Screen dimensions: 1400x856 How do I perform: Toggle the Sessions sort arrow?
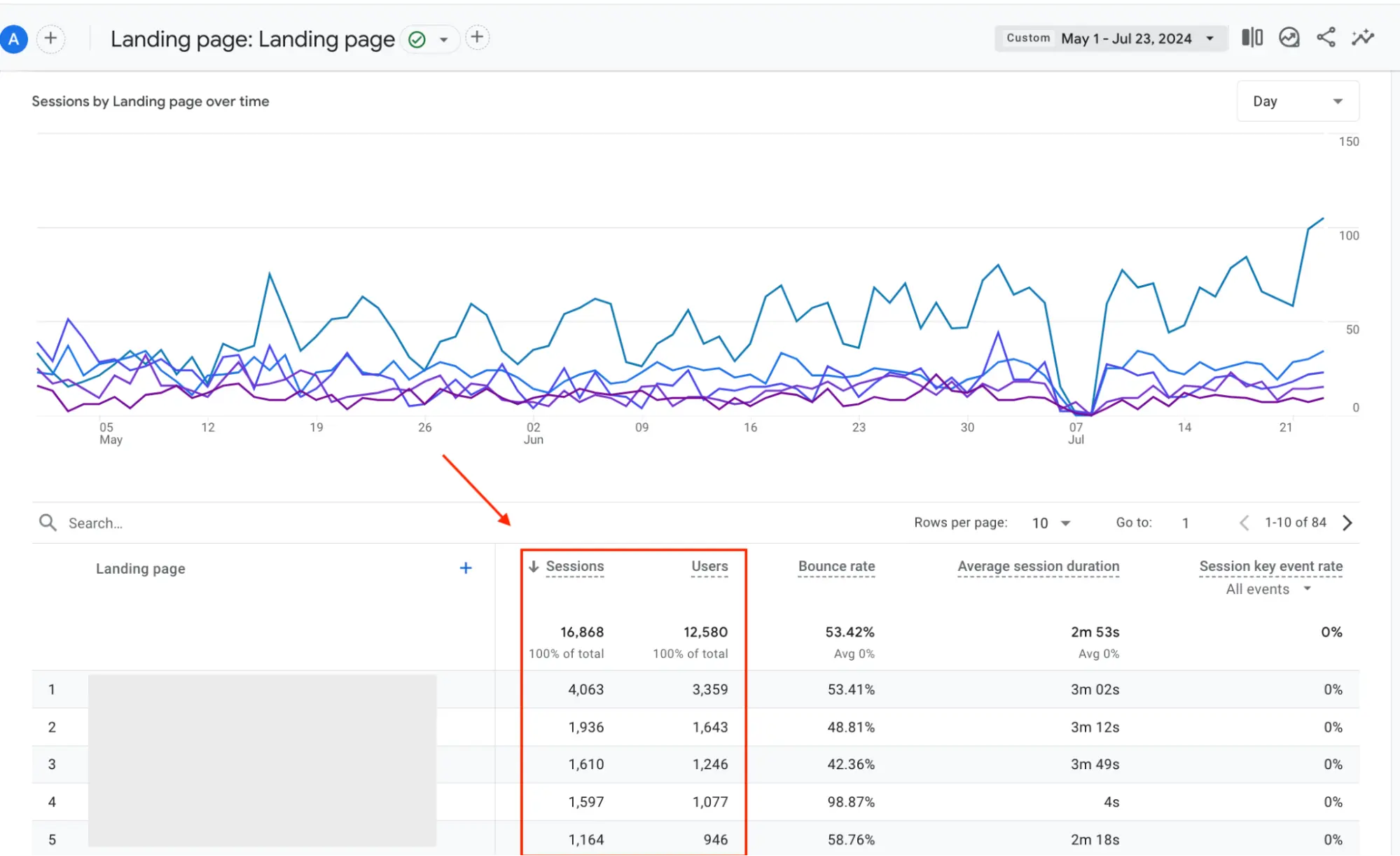pyautogui.click(x=534, y=566)
